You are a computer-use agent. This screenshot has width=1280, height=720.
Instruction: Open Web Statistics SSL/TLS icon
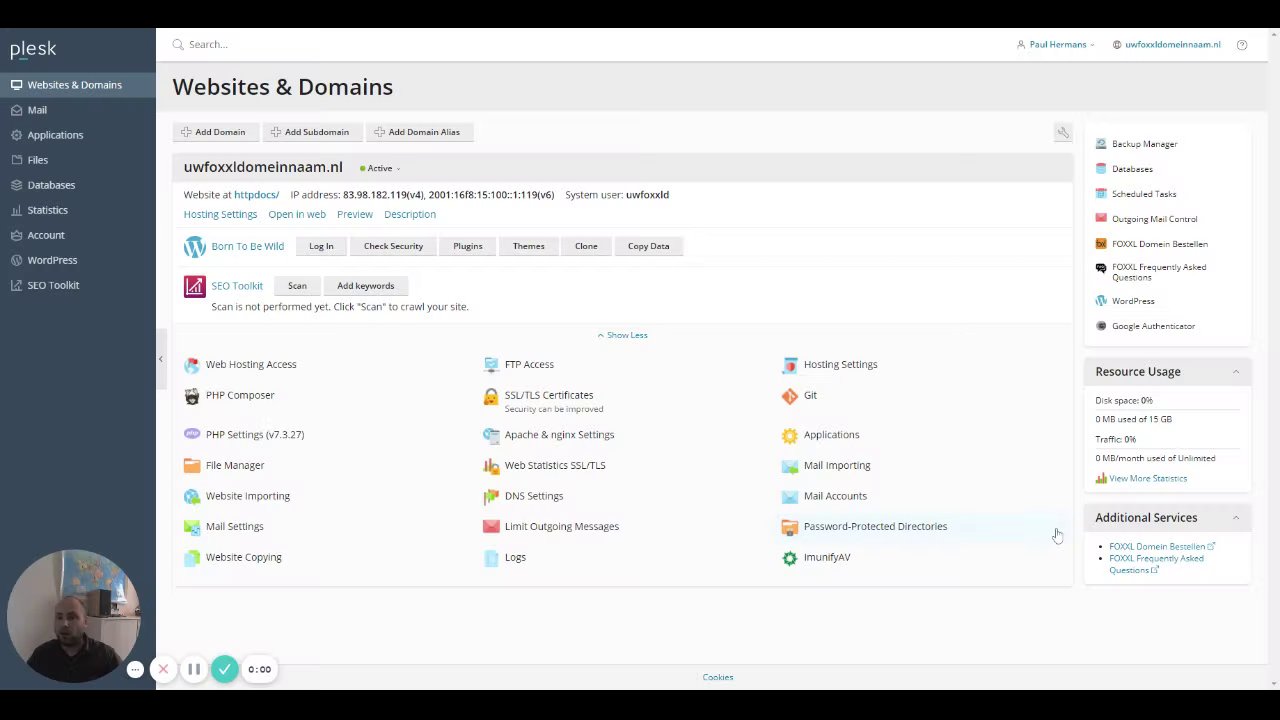coord(491,466)
